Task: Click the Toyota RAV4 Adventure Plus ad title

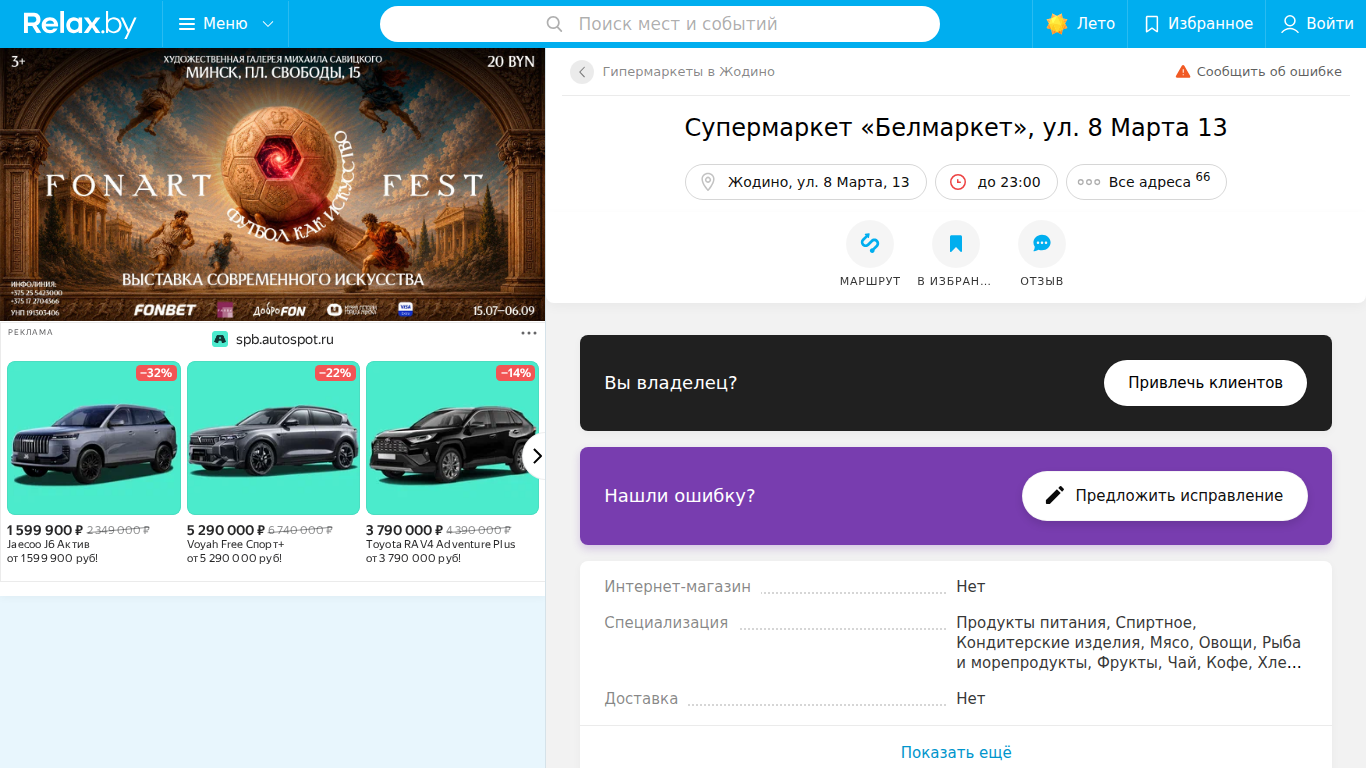Action: [x=441, y=544]
